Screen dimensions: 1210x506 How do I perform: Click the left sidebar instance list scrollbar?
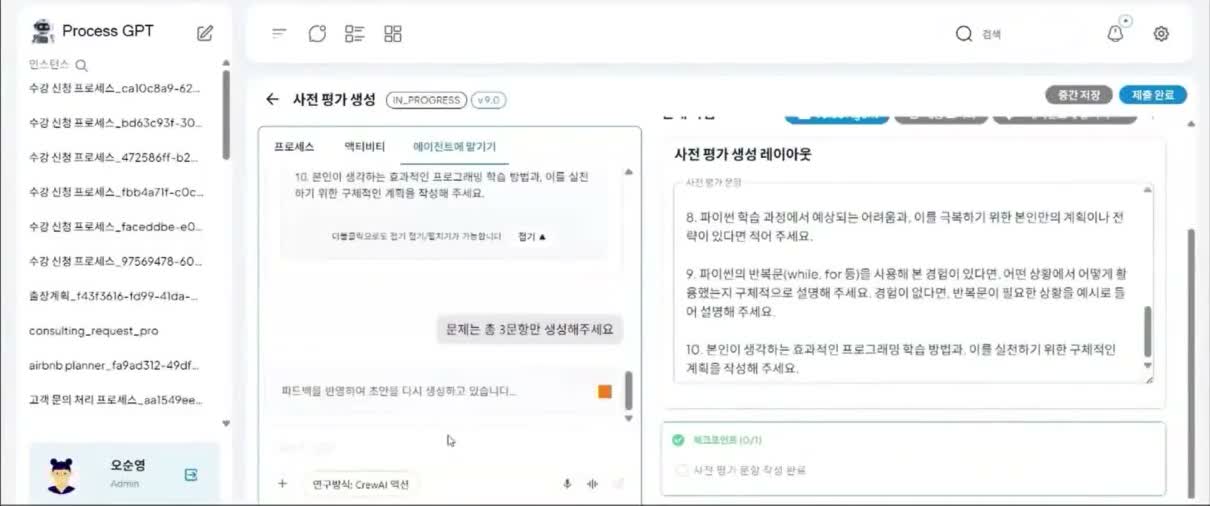[226, 115]
